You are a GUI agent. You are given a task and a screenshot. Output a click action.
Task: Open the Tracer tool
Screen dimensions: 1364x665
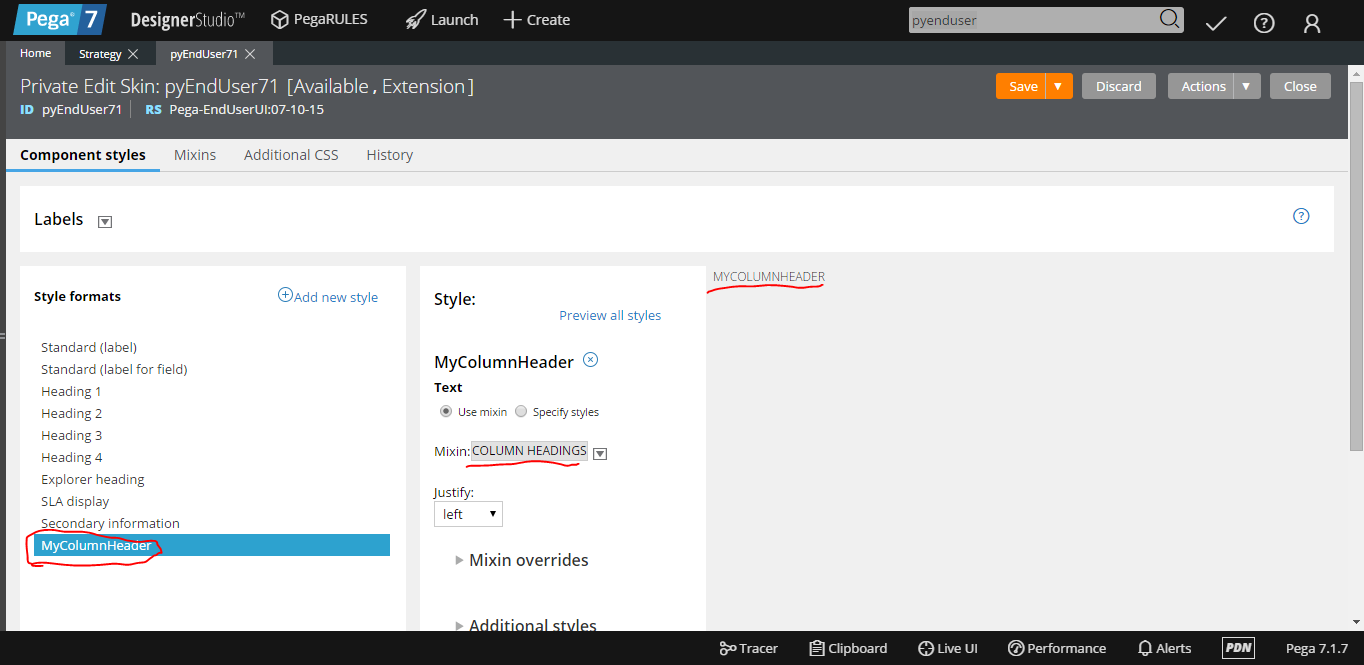(x=748, y=648)
